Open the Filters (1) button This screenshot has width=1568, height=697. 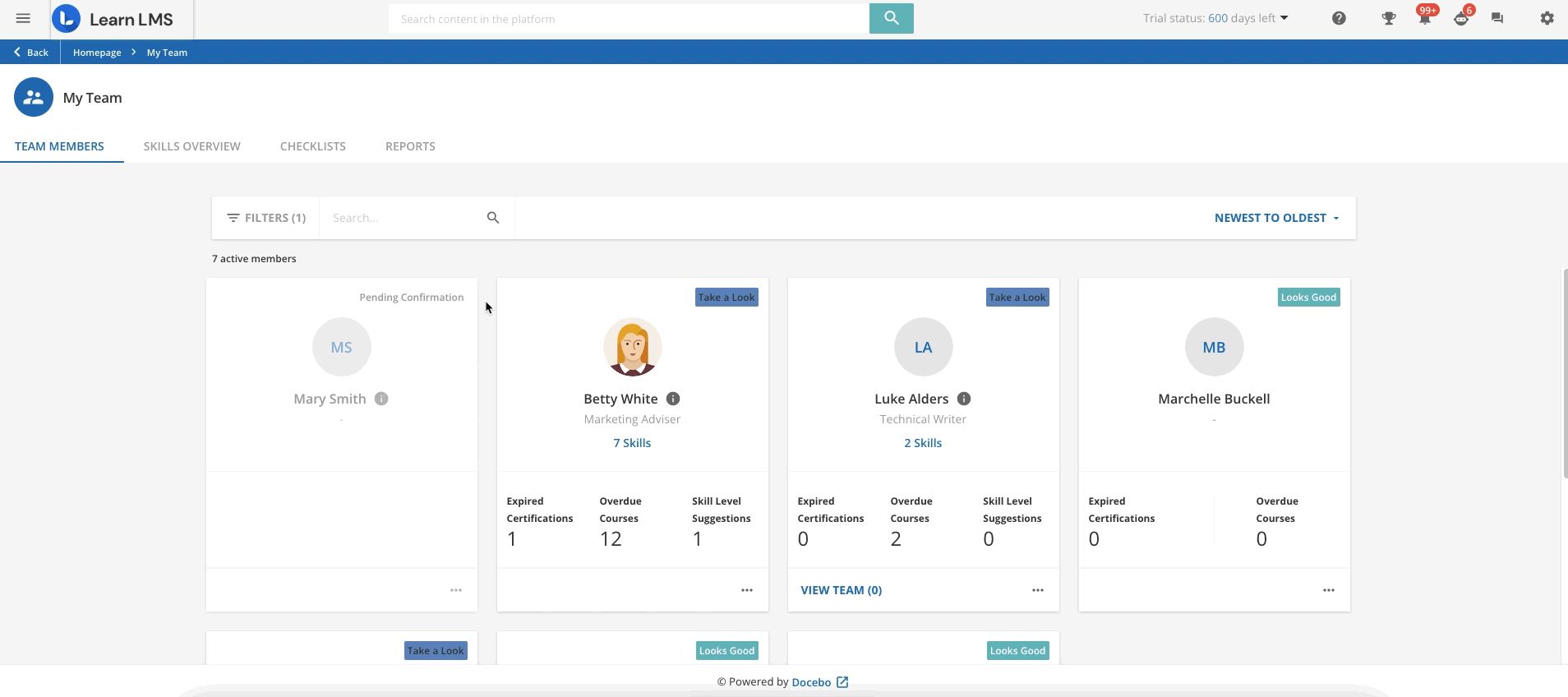(x=266, y=218)
